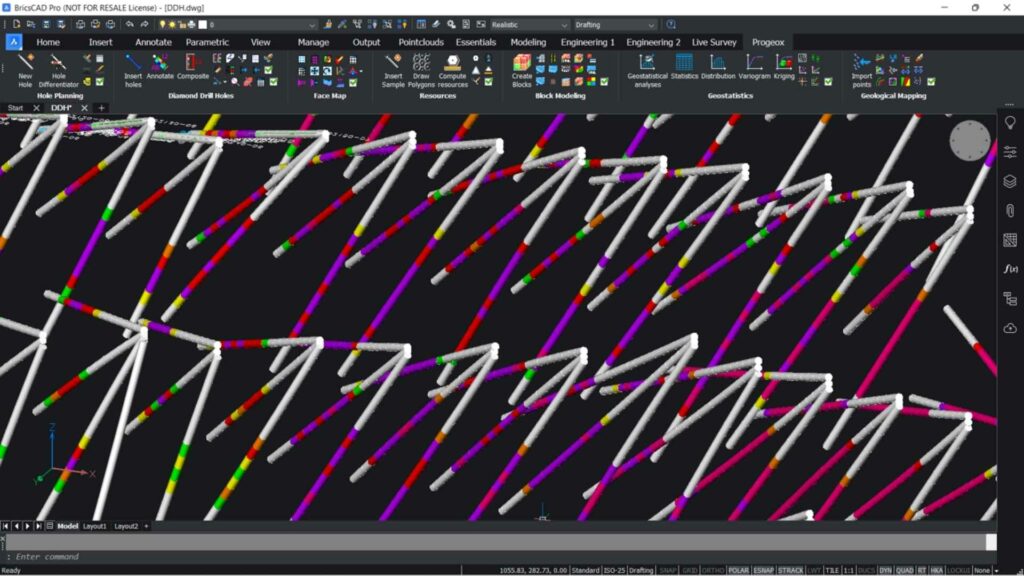This screenshot has width=1024, height=576.
Task: Toggle the Hole Planning green checkbox
Action: click(100, 82)
